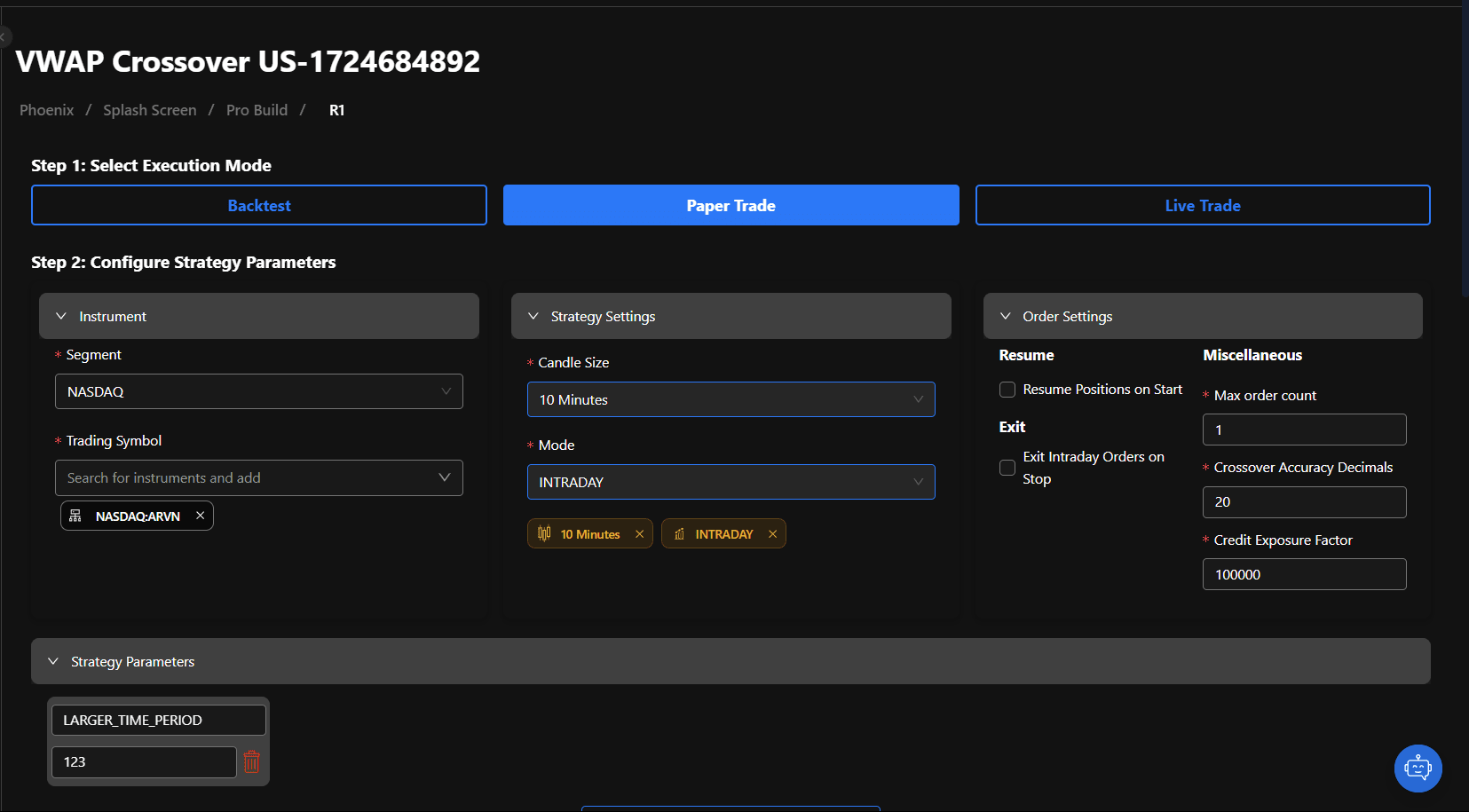
Task: Click the Credit Exposure Factor input field
Action: pos(1303,574)
